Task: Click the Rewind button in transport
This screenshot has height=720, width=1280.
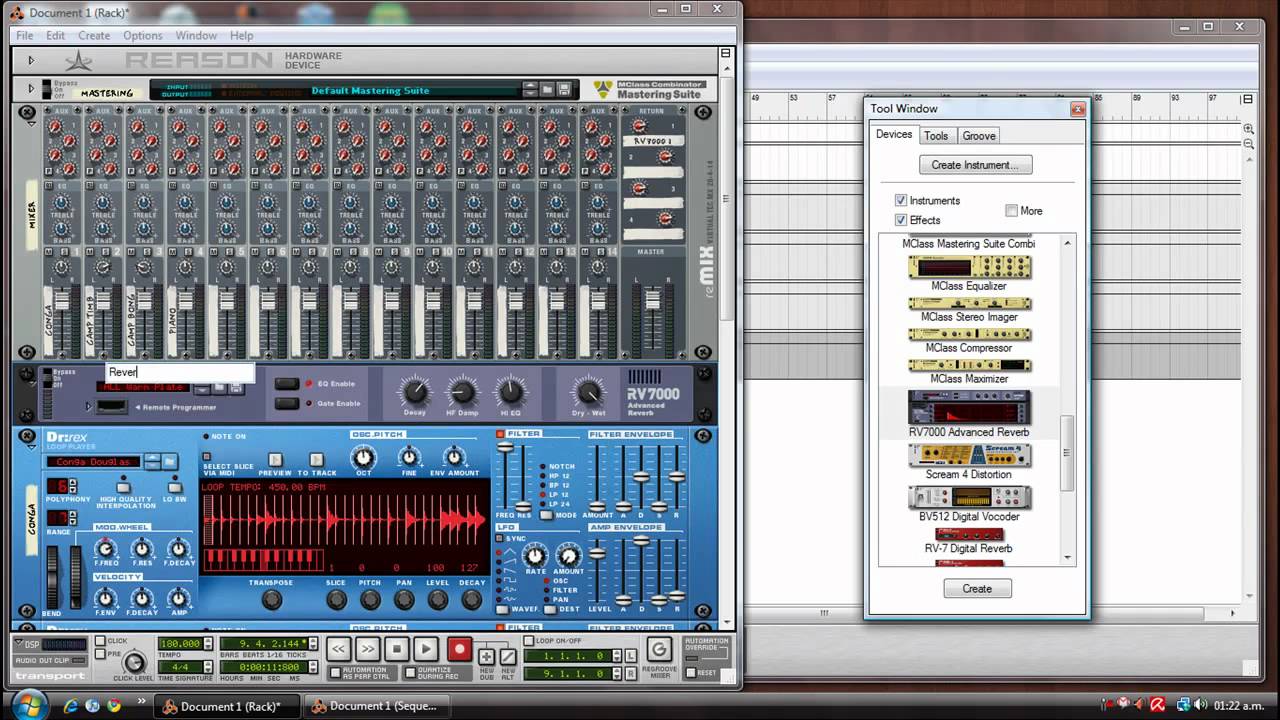Action: (338, 649)
